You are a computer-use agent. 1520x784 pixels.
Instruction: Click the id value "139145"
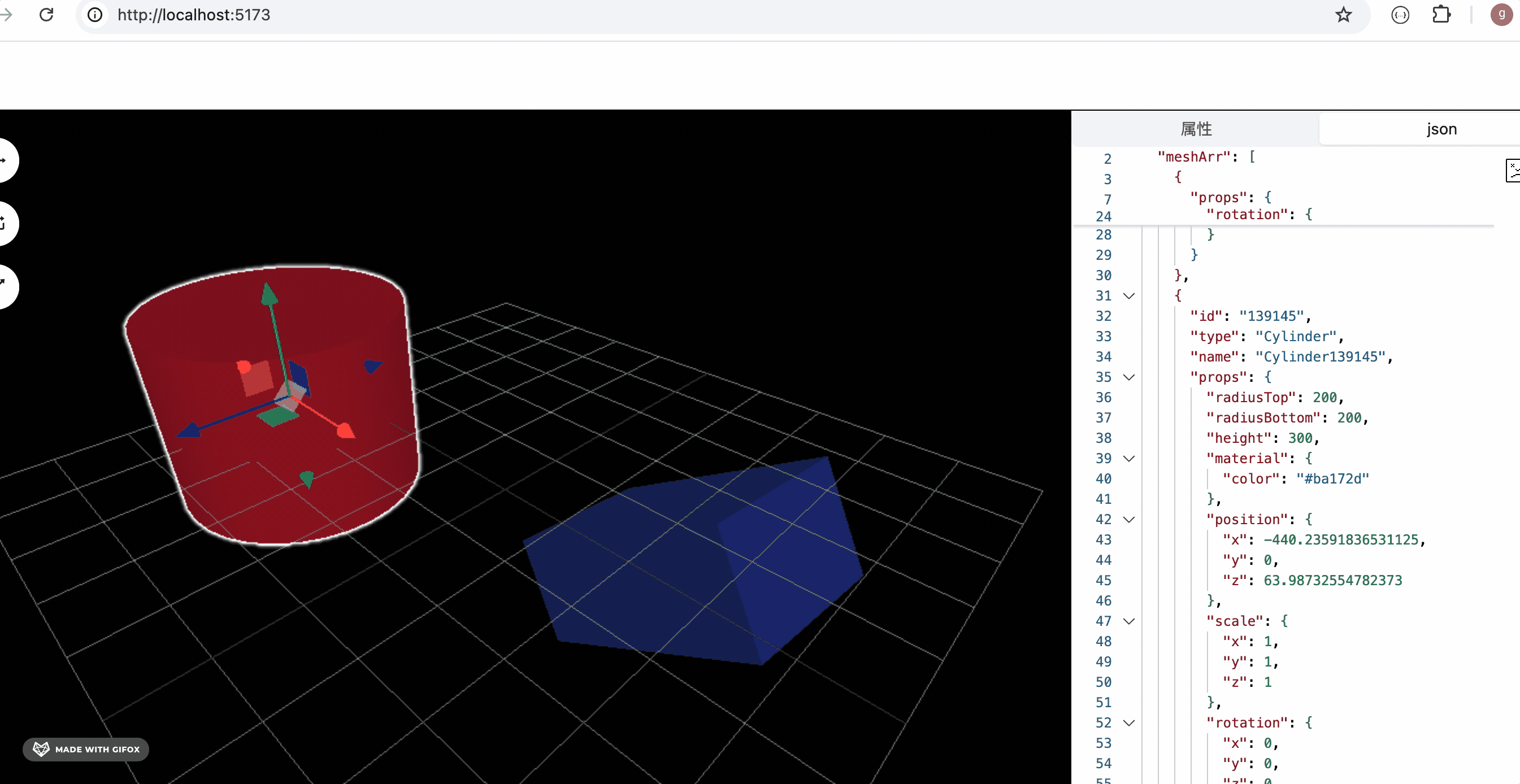(x=1271, y=316)
